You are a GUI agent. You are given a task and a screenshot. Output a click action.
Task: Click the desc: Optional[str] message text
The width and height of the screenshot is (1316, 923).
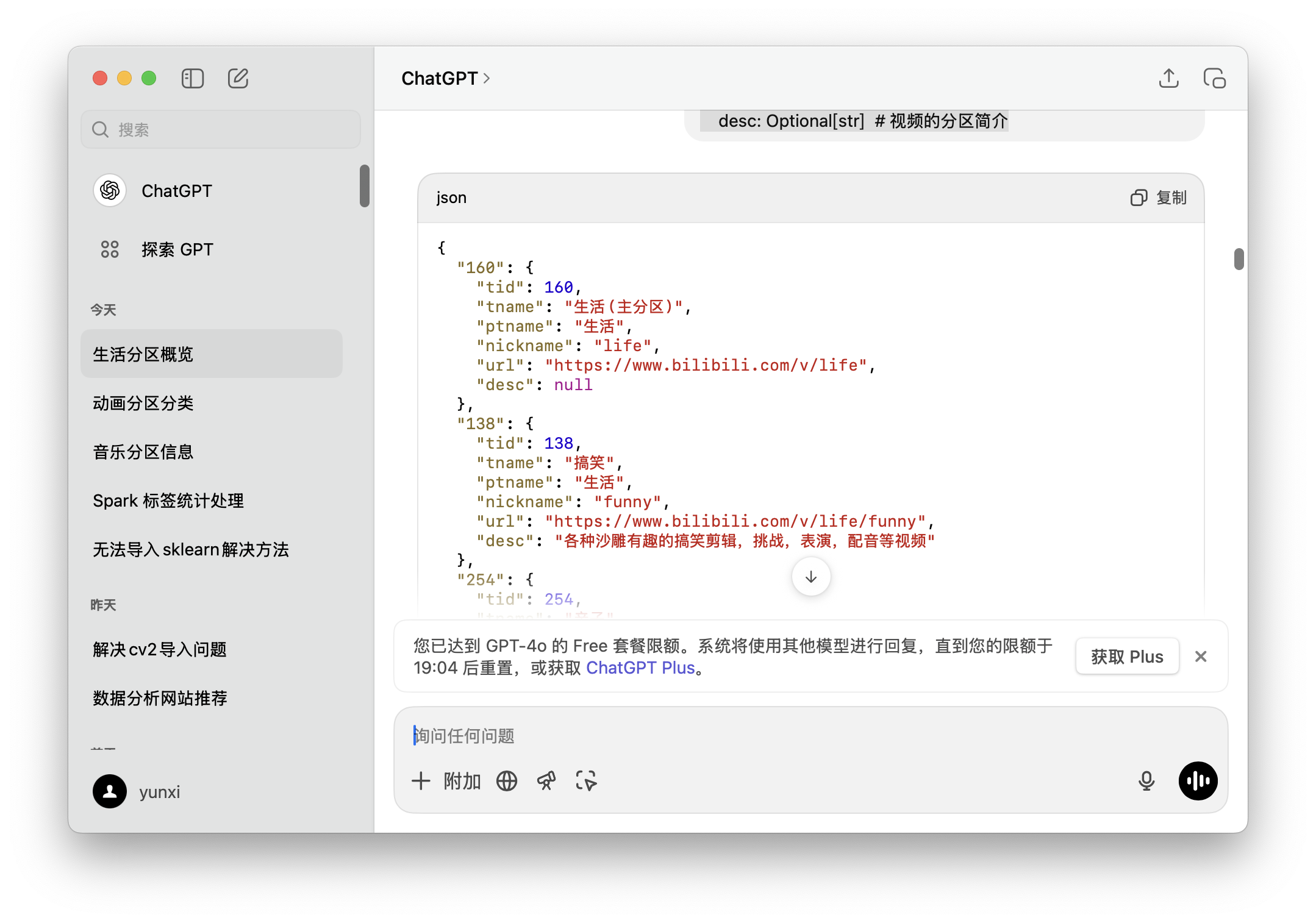[x=862, y=121]
